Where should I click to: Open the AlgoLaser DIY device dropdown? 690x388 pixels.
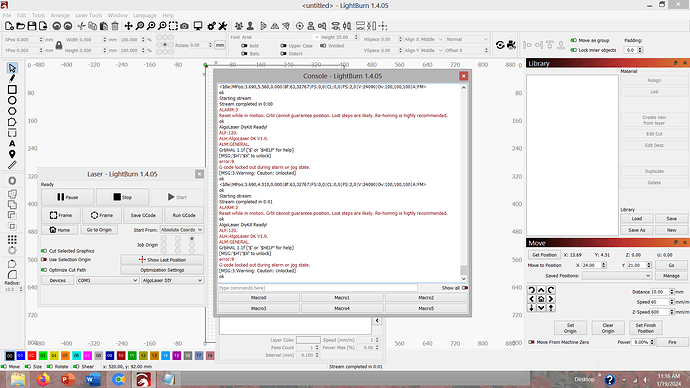tap(172, 280)
